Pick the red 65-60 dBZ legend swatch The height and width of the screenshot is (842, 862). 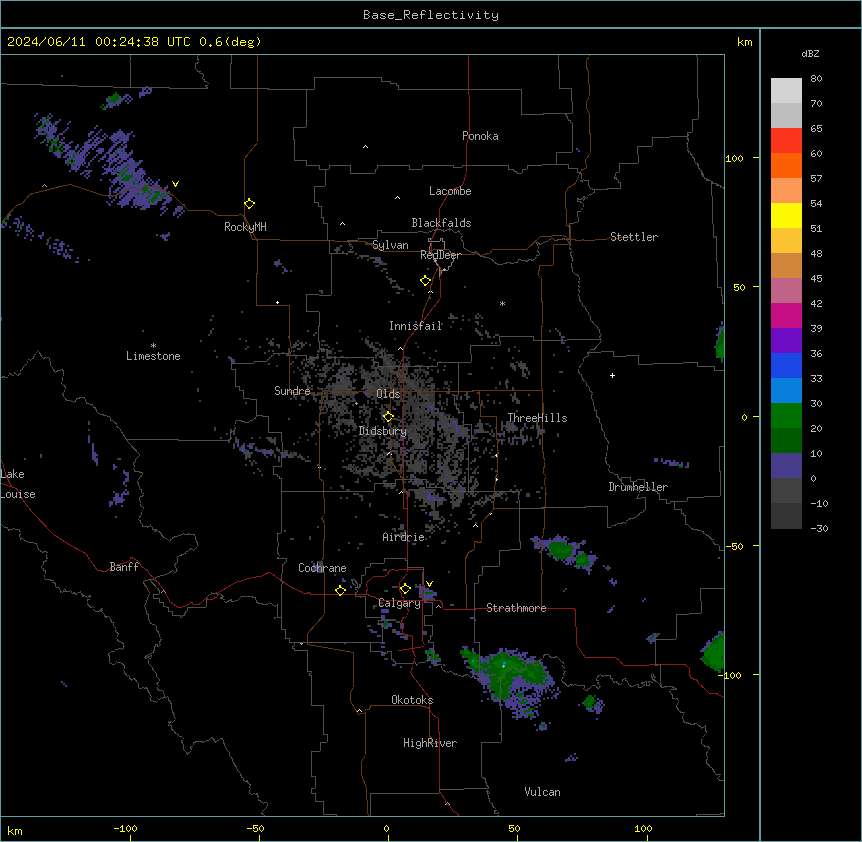click(786, 141)
